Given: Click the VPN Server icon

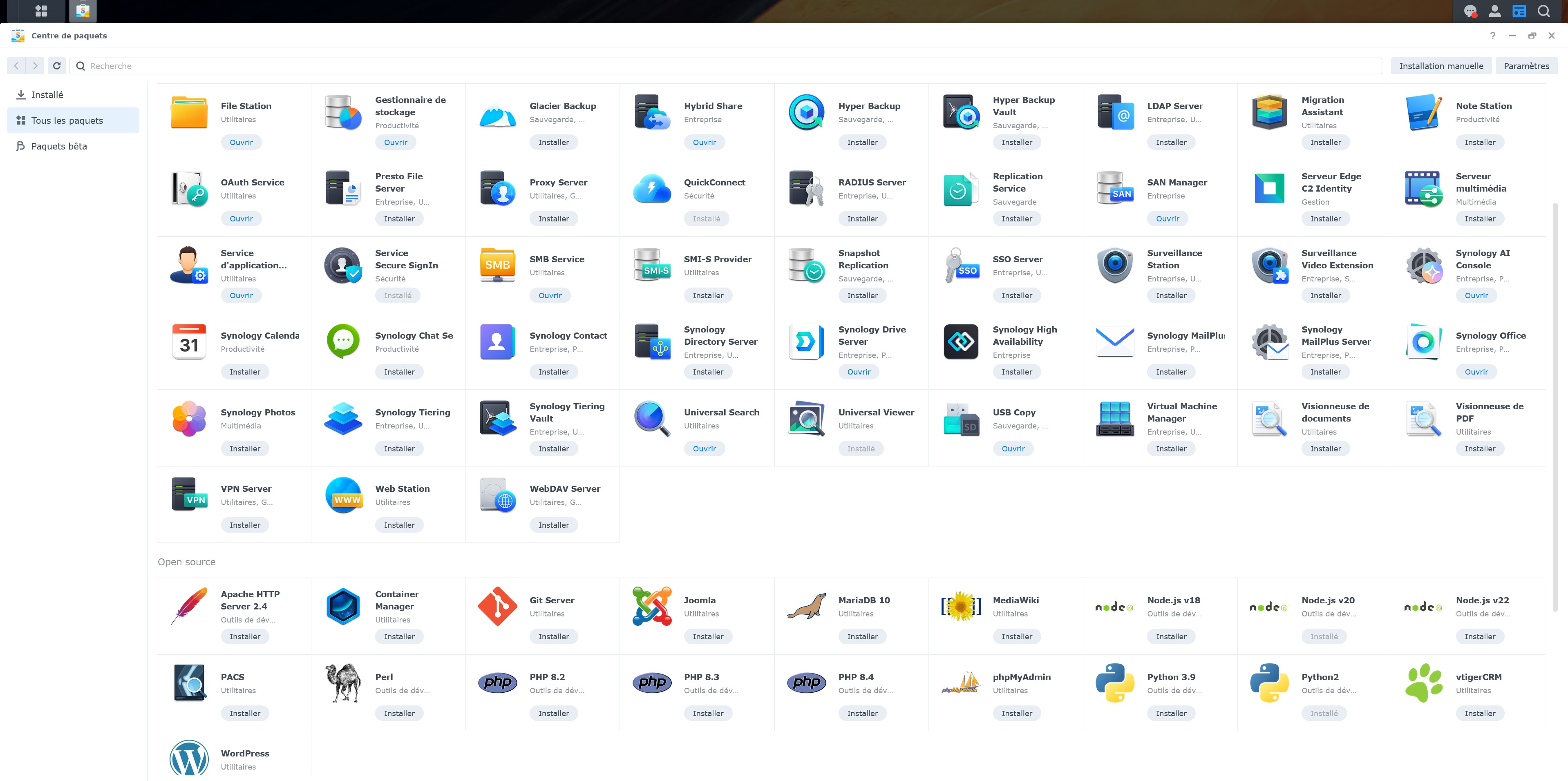Looking at the screenshot, I should pyautogui.click(x=189, y=495).
